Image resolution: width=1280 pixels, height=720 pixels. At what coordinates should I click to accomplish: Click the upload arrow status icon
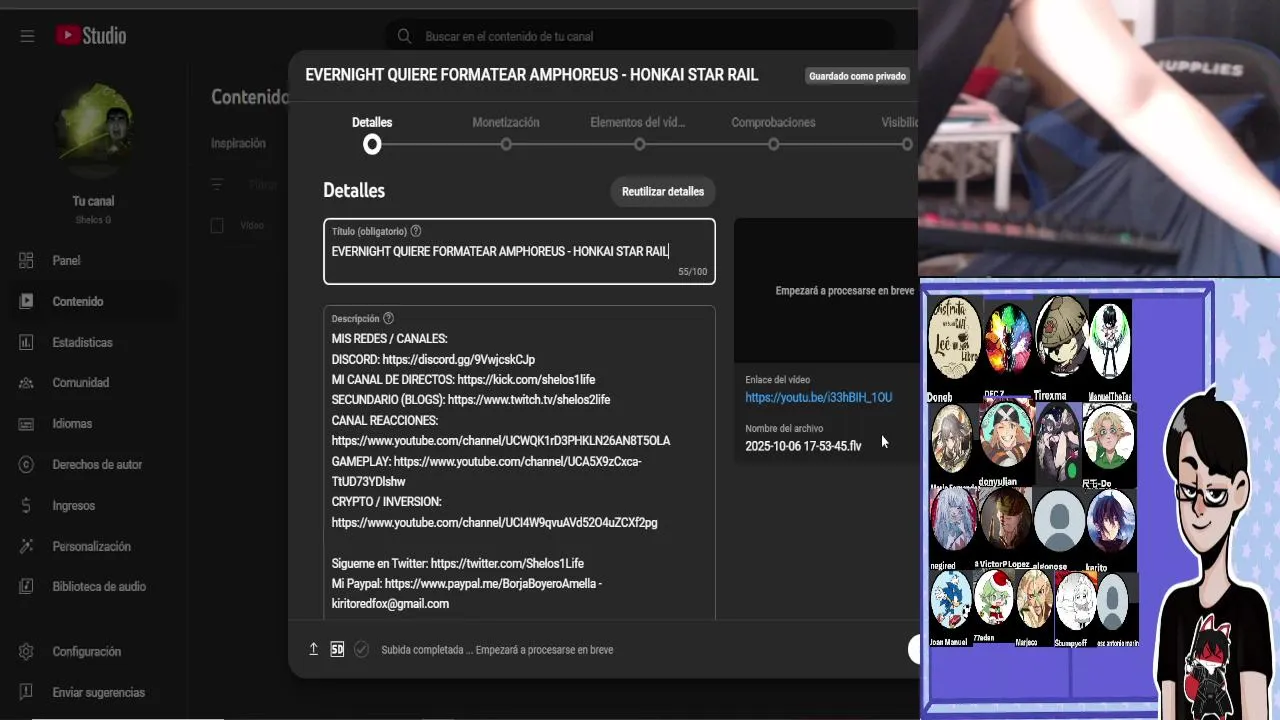click(313, 649)
